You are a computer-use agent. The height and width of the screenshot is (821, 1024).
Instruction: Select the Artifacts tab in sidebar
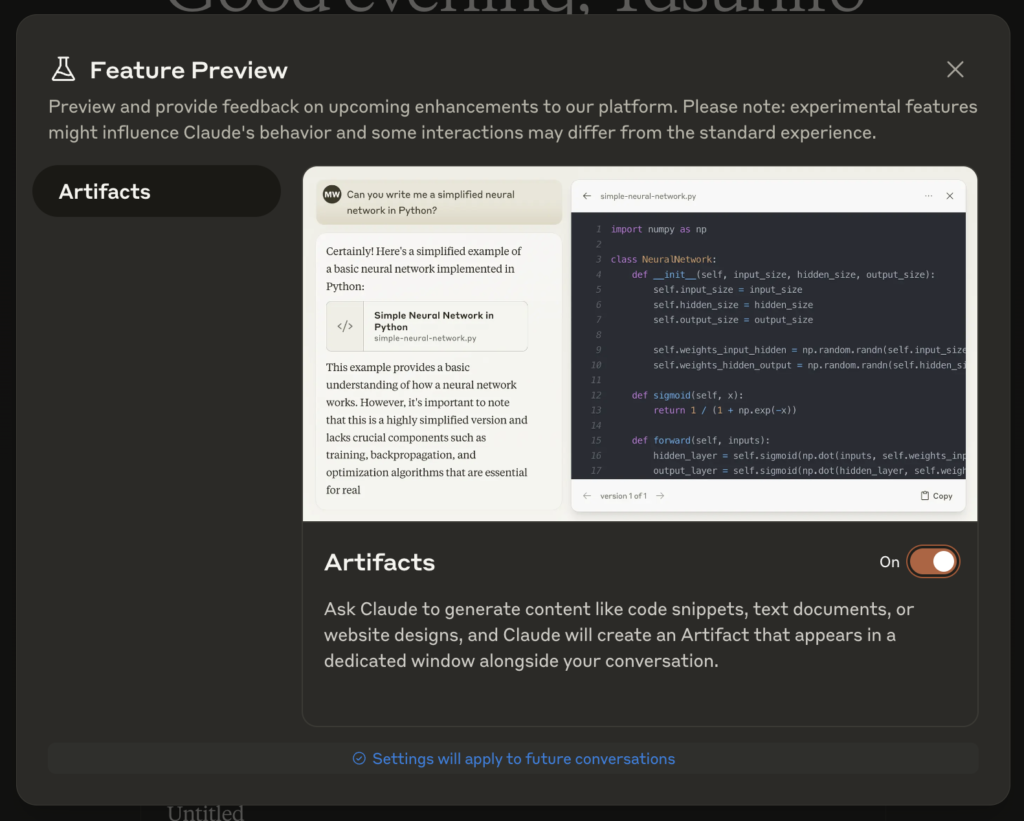157,191
